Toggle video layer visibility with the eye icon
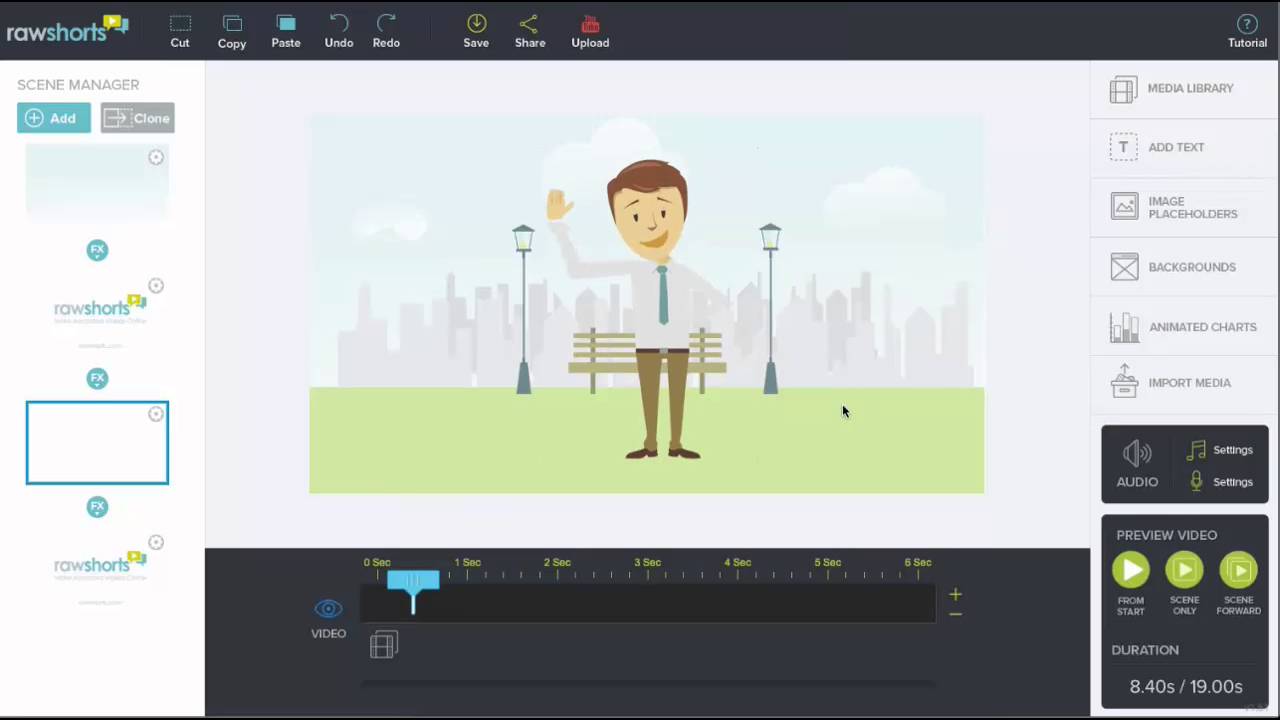Viewport: 1280px width, 720px height. tap(328, 608)
